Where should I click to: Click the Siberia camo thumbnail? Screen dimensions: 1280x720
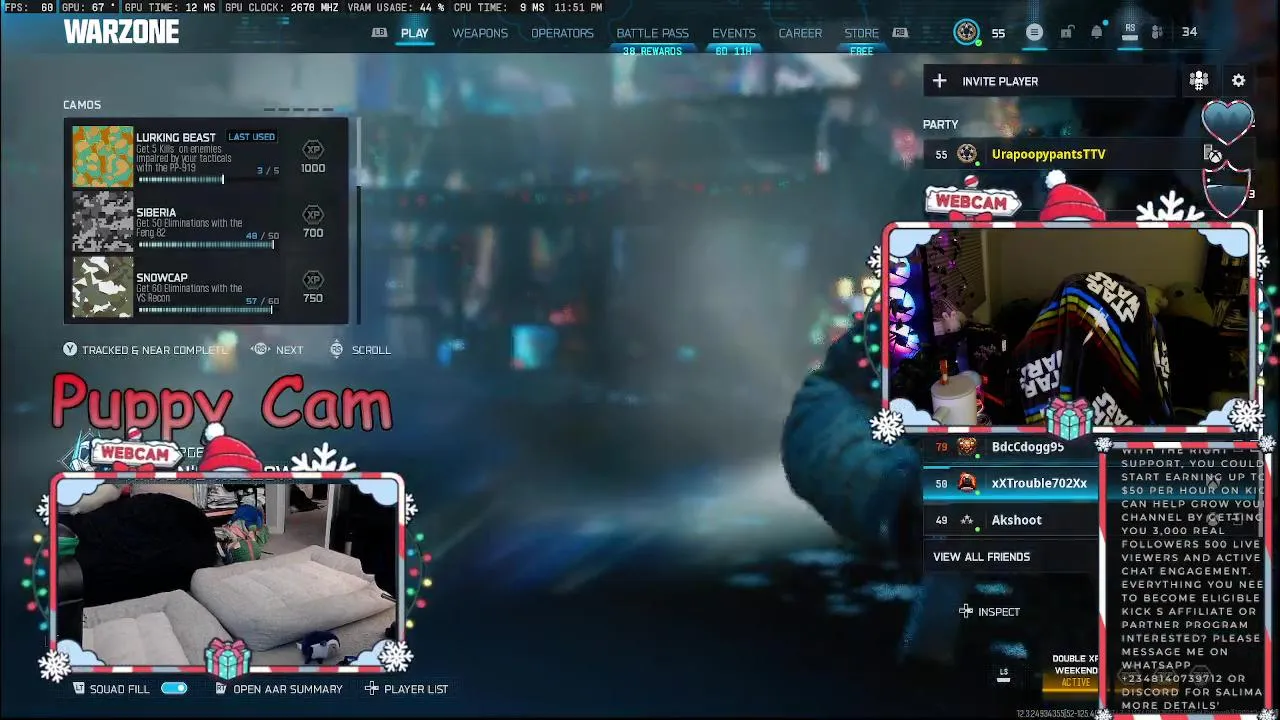point(102,222)
